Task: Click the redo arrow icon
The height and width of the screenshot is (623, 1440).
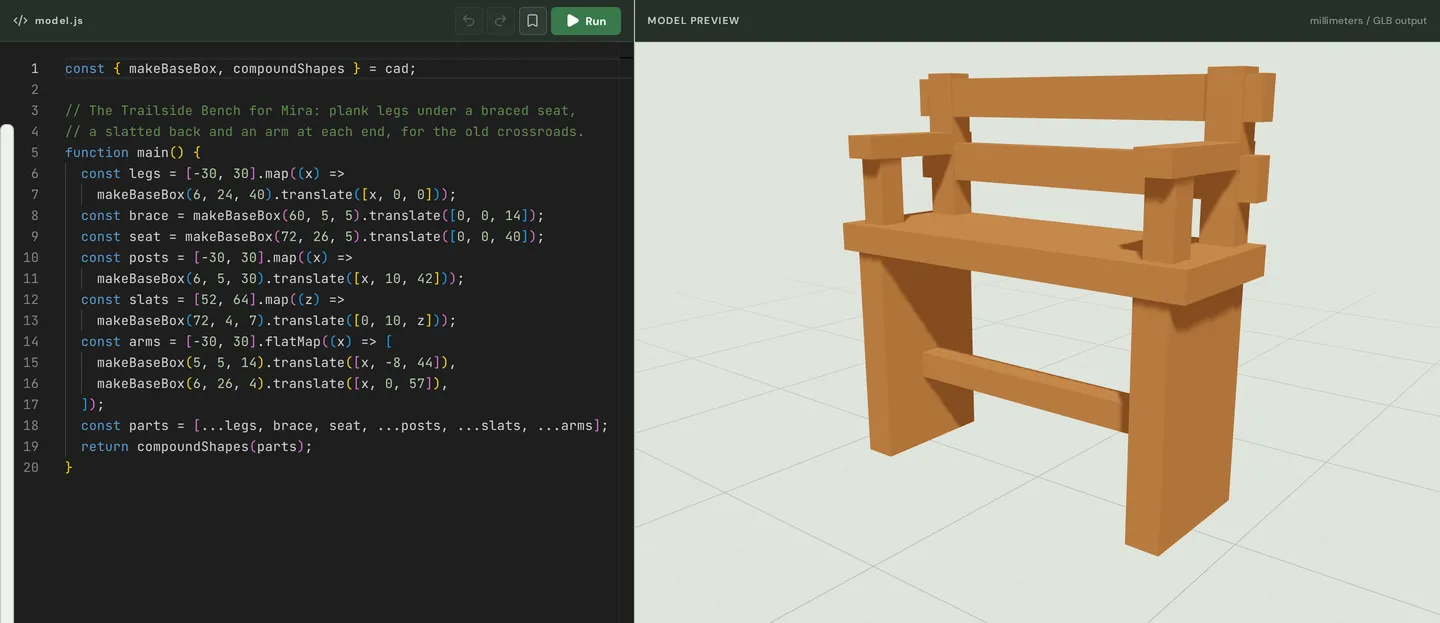Action: coord(501,21)
